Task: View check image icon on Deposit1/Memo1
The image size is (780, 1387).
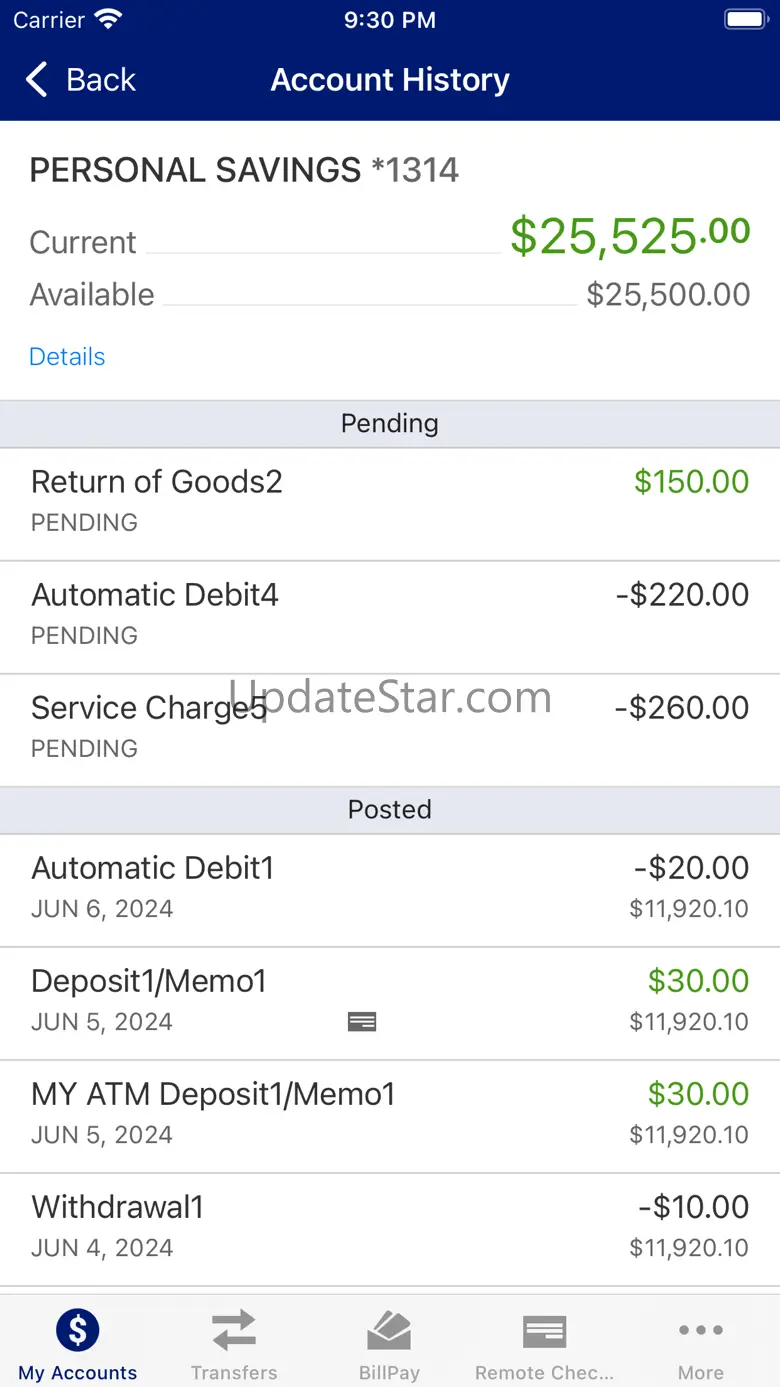Action: click(362, 1021)
